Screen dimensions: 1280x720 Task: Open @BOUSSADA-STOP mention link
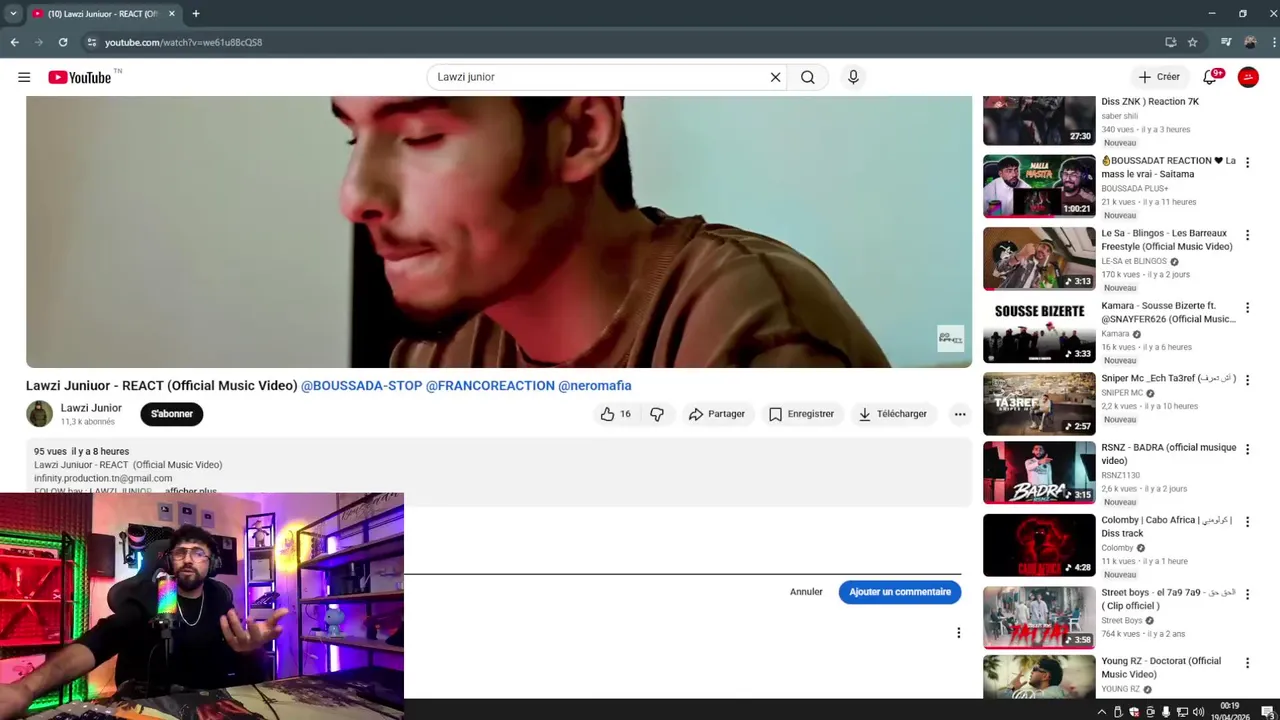(362, 386)
